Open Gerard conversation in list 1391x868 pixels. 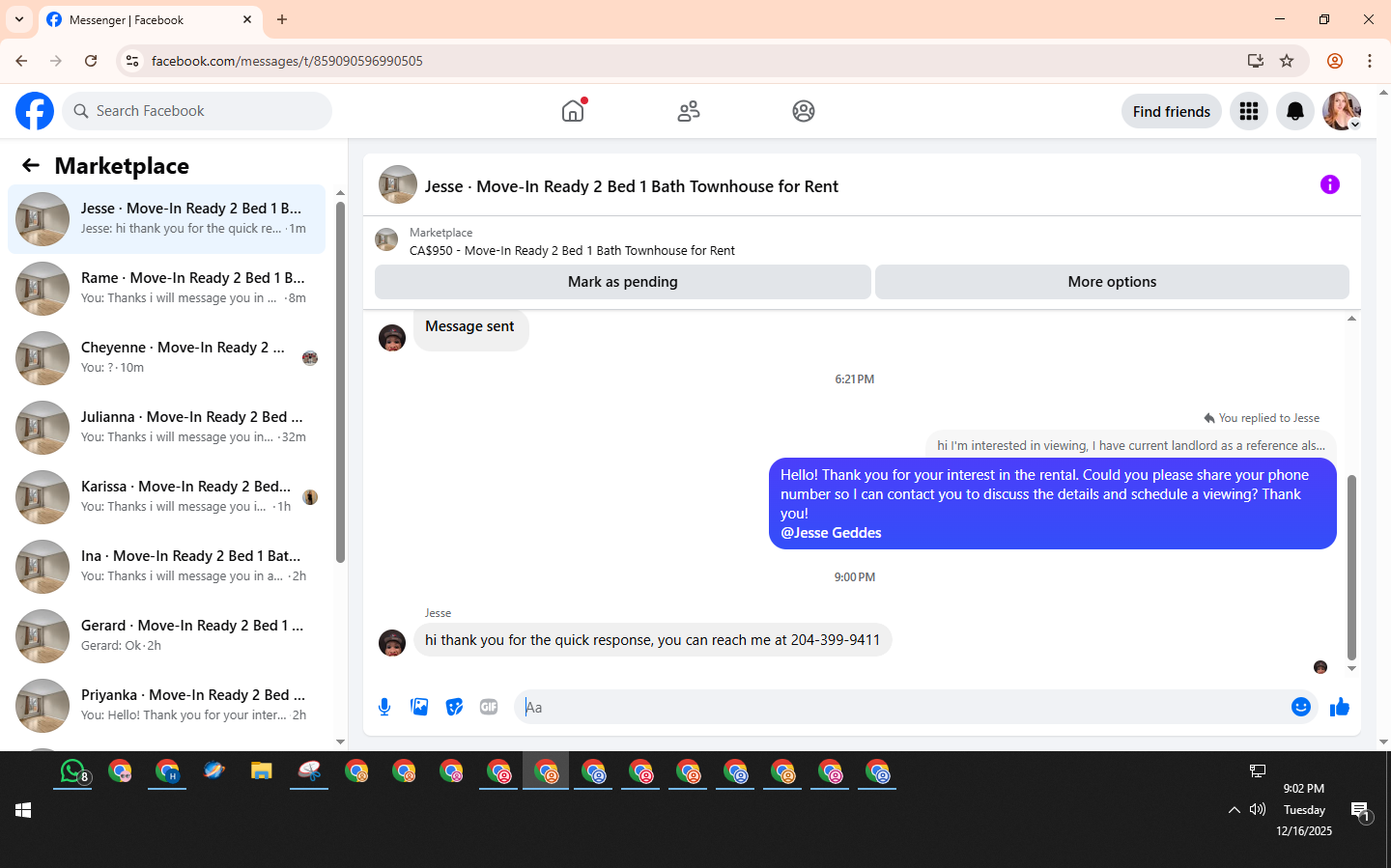point(167,636)
